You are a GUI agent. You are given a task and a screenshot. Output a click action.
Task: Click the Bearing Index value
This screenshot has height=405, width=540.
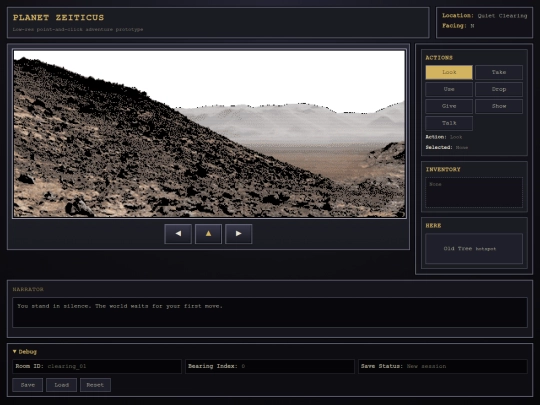243,366
